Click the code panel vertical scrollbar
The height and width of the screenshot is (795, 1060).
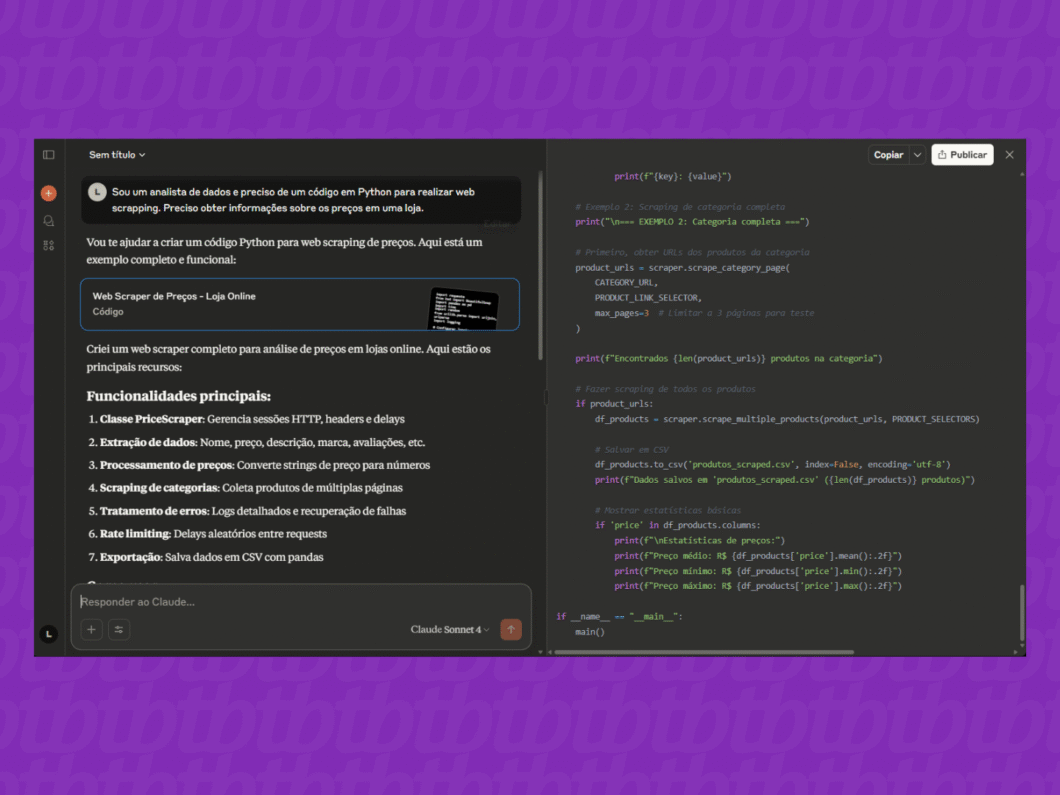tap(1022, 612)
